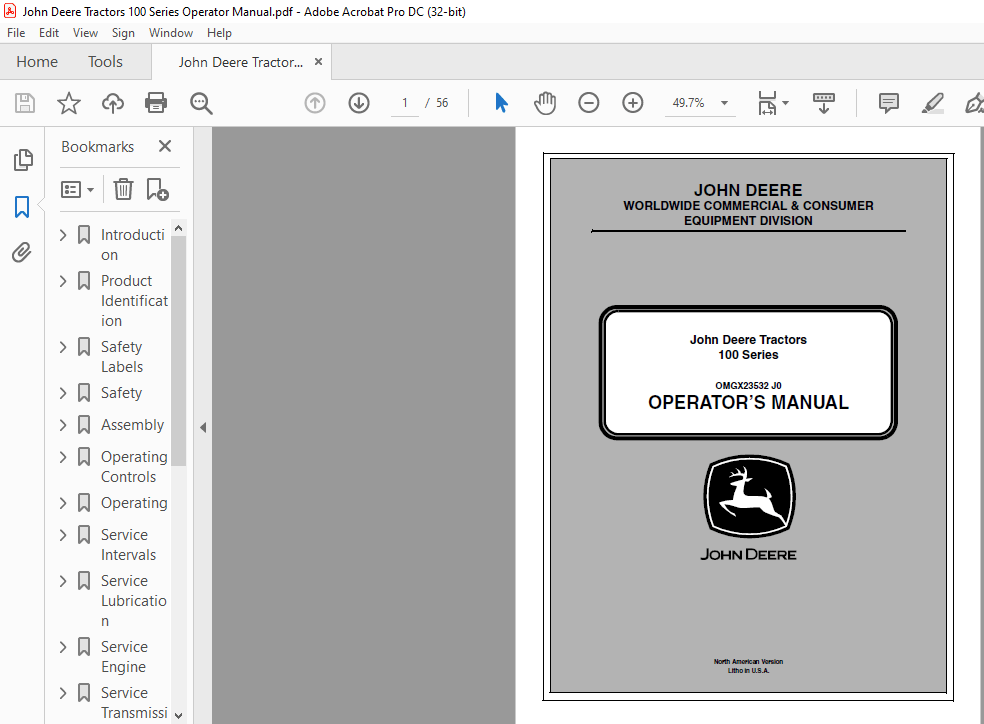
Task: Switch to the Tools tab
Action: click(x=105, y=61)
